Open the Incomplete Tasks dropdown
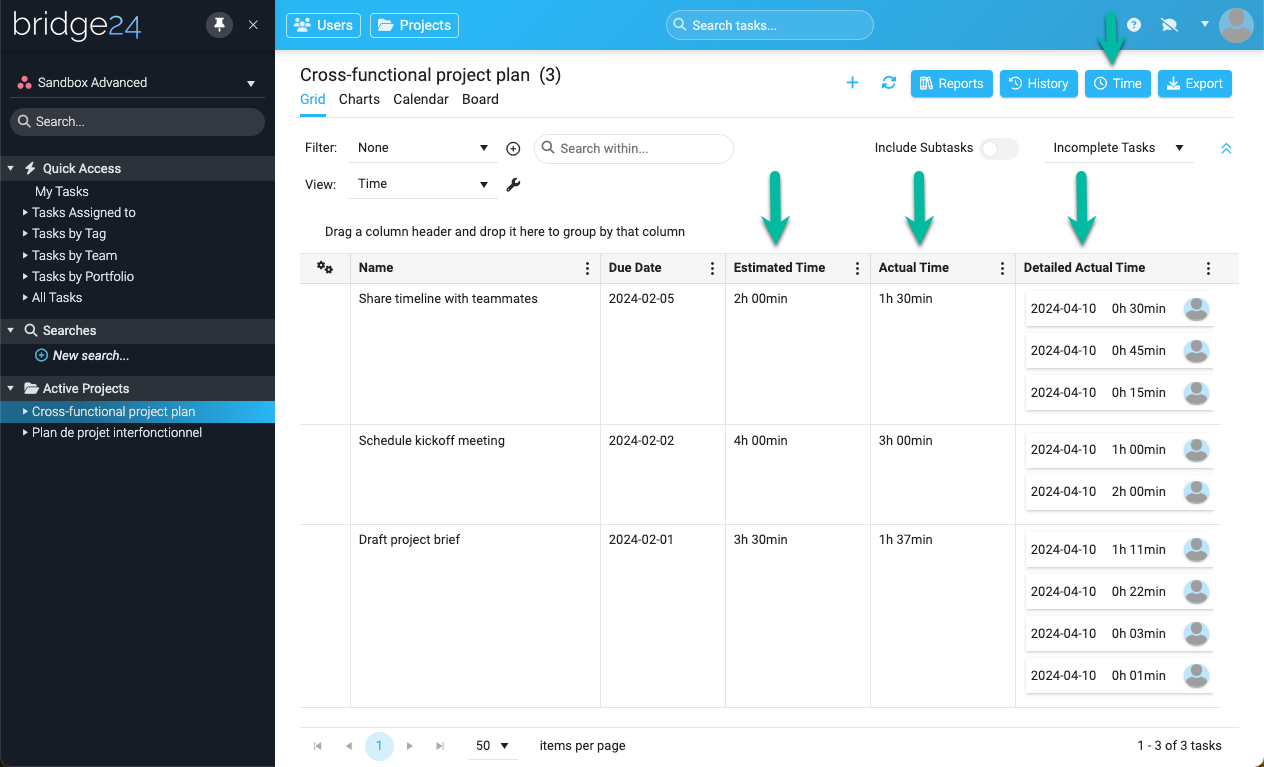1264x767 pixels. (1118, 148)
